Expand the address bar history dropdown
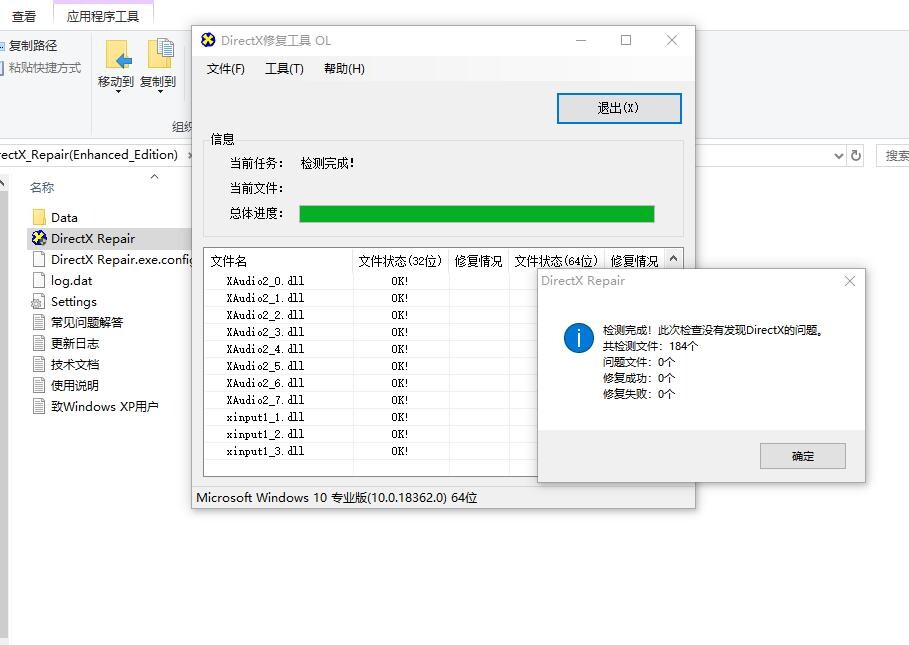909x645 pixels. click(x=838, y=155)
